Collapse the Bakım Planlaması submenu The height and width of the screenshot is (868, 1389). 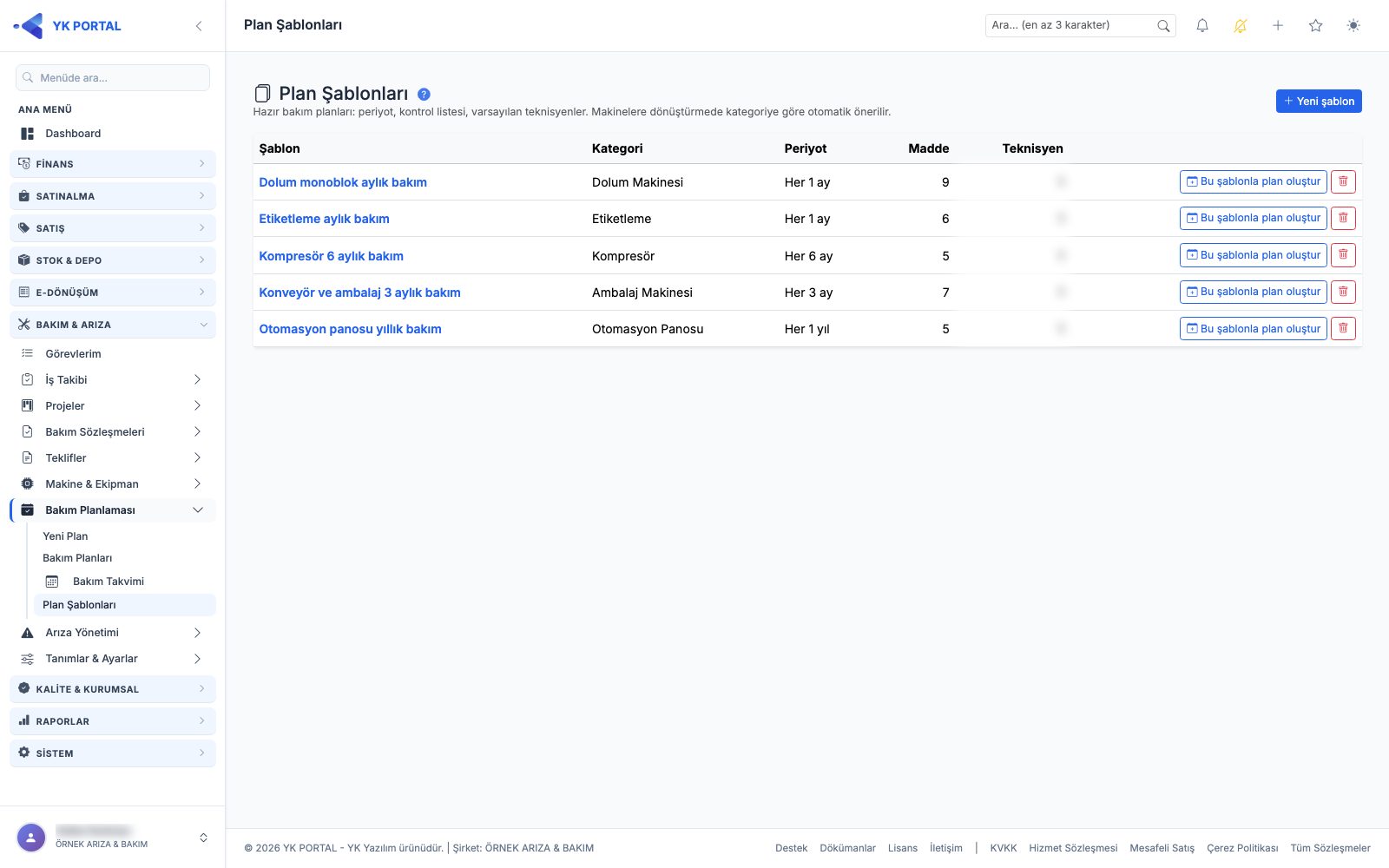(x=113, y=510)
